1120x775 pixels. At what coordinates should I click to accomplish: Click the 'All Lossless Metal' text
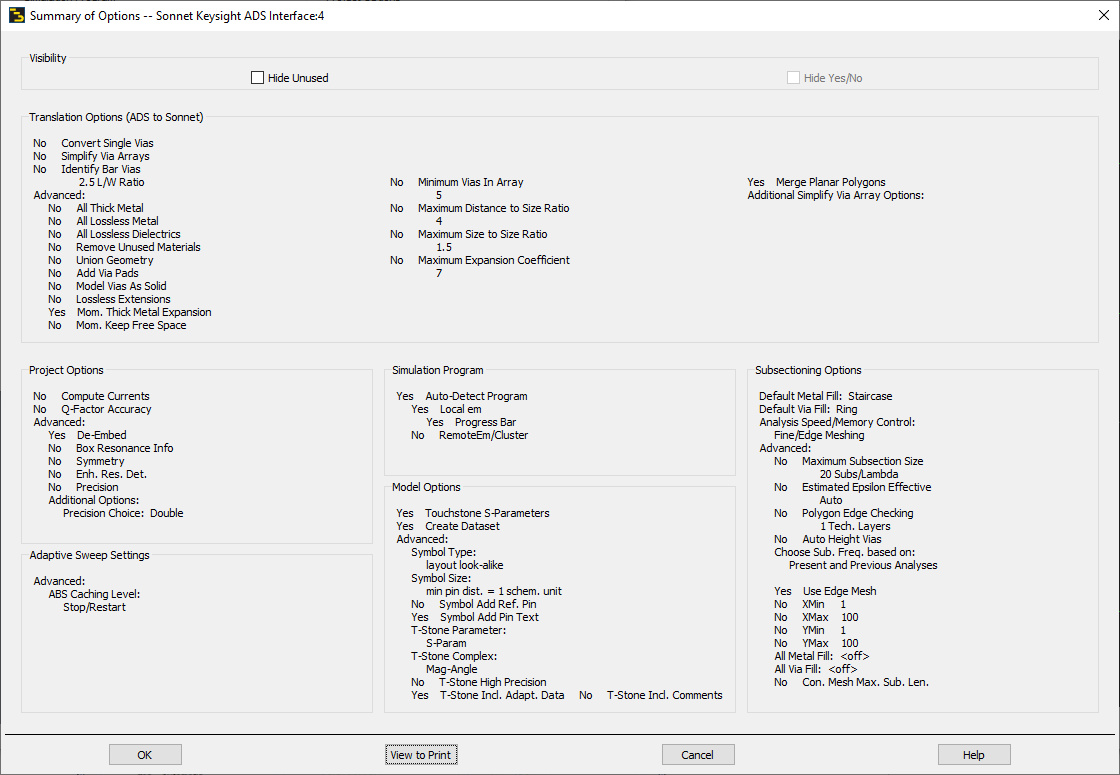[117, 221]
